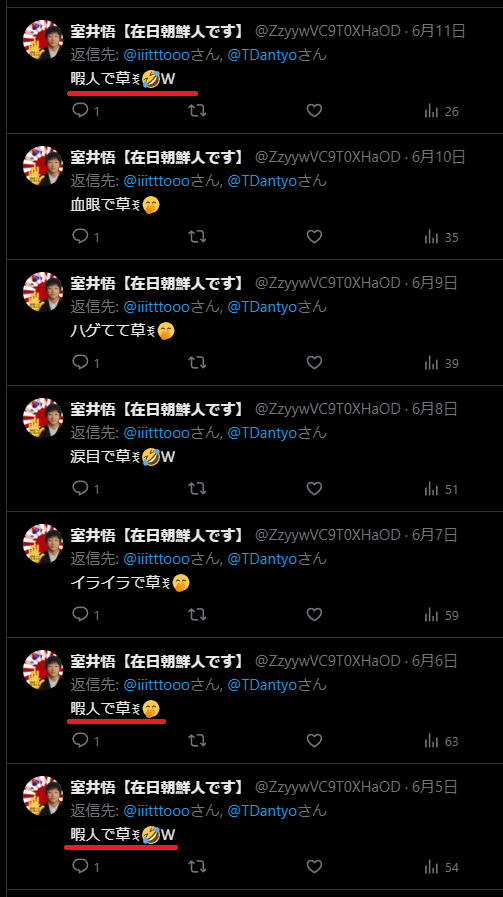
Task: Like the June 8 tweet
Action: (314, 489)
